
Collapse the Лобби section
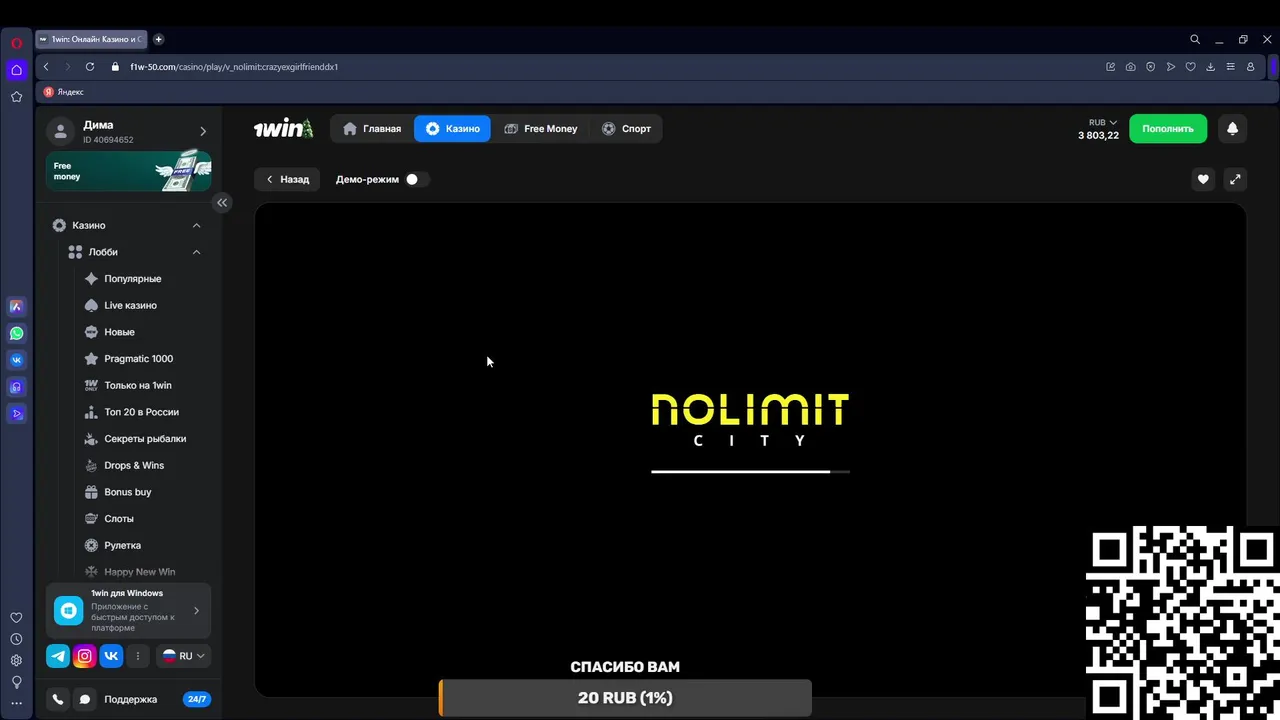(x=196, y=252)
